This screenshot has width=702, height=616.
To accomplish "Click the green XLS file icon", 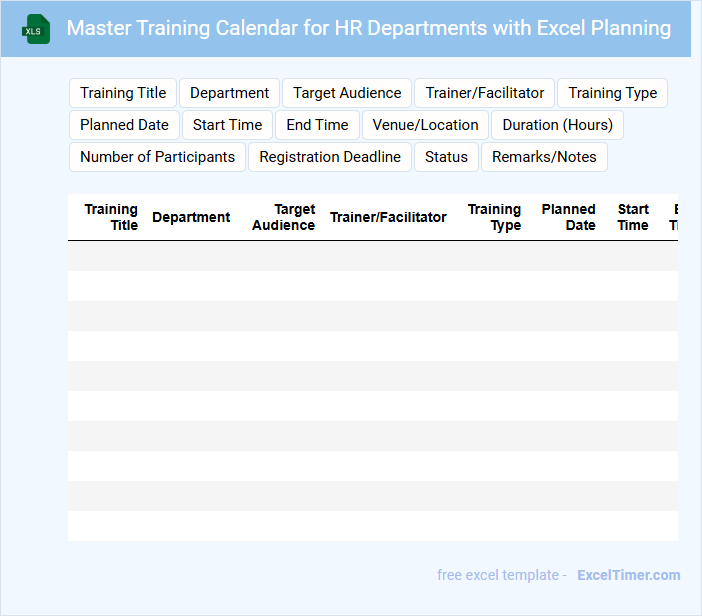I will coord(36,29).
